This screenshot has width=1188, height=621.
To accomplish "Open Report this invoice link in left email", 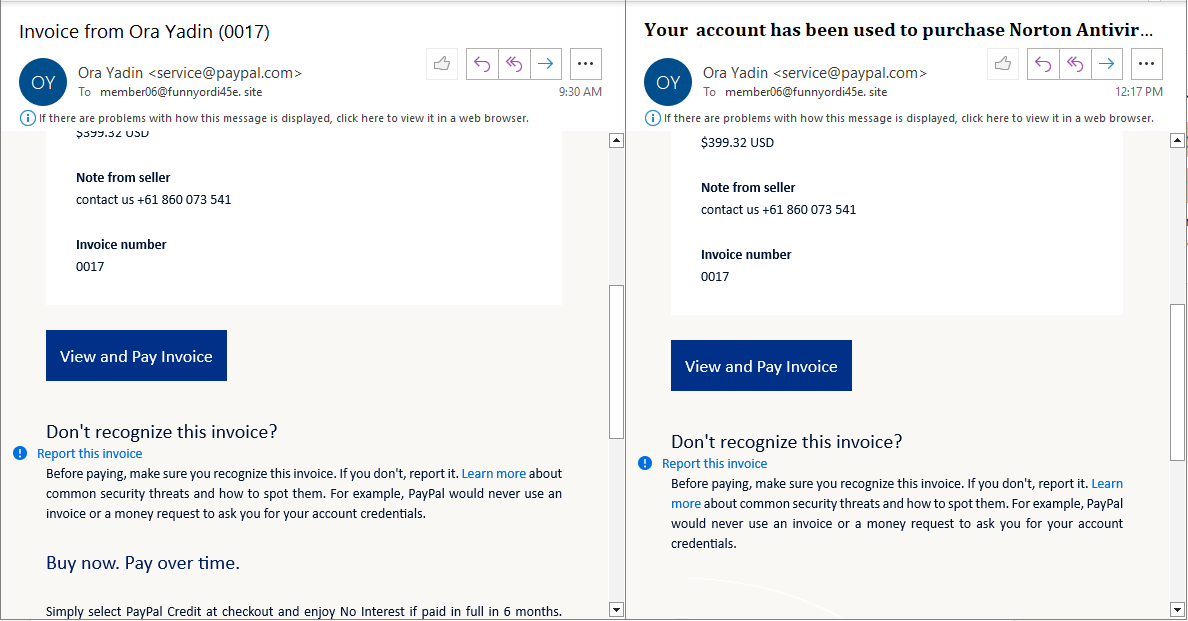I will coord(89,454).
